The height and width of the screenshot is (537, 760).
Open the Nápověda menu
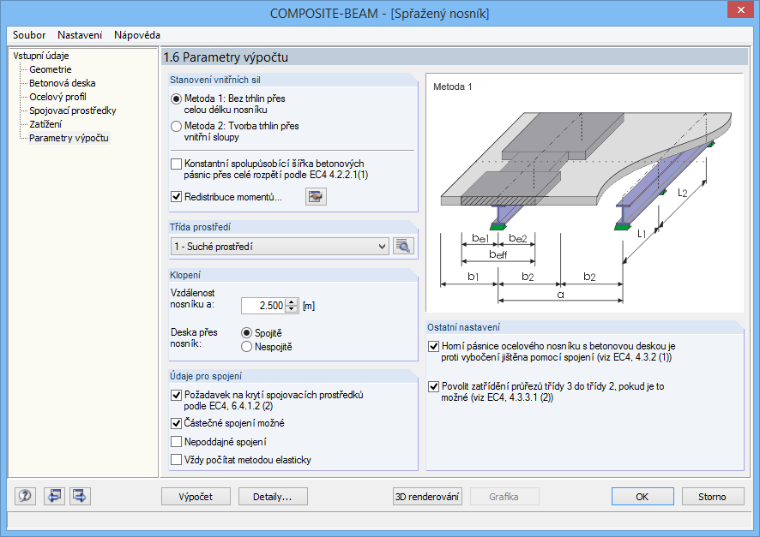pyautogui.click(x=137, y=35)
